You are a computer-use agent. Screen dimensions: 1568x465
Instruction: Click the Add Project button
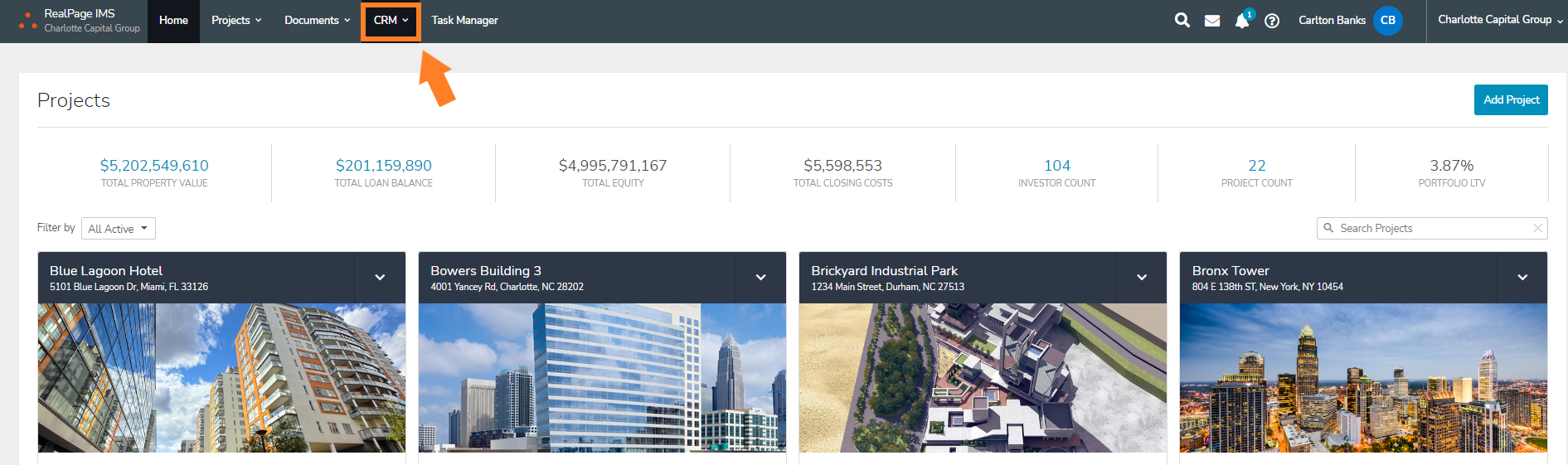click(1511, 99)
